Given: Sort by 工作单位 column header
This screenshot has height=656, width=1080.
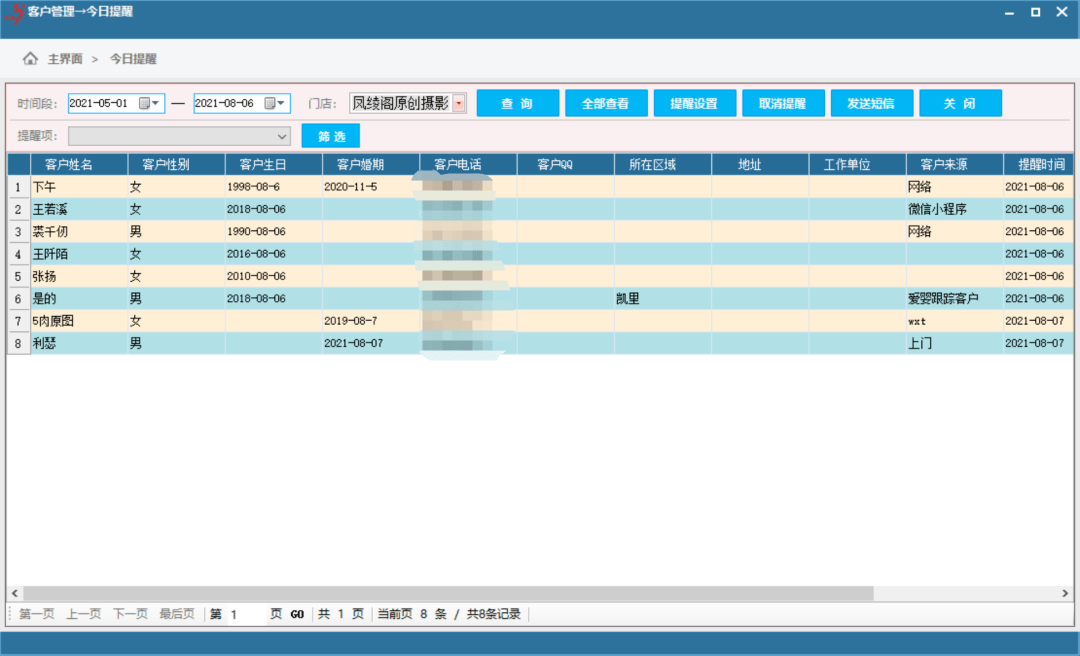Looking at the screenshot, I should (858, 164).
